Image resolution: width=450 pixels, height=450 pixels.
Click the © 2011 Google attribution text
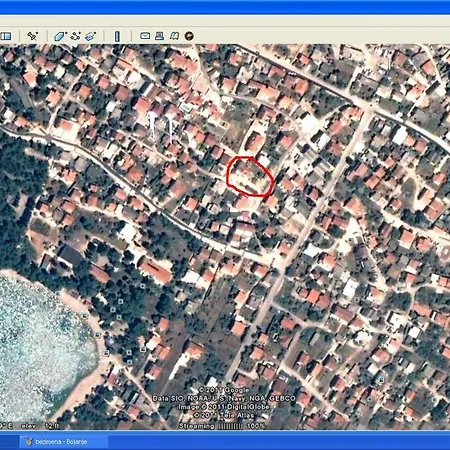tap(224, 390)
